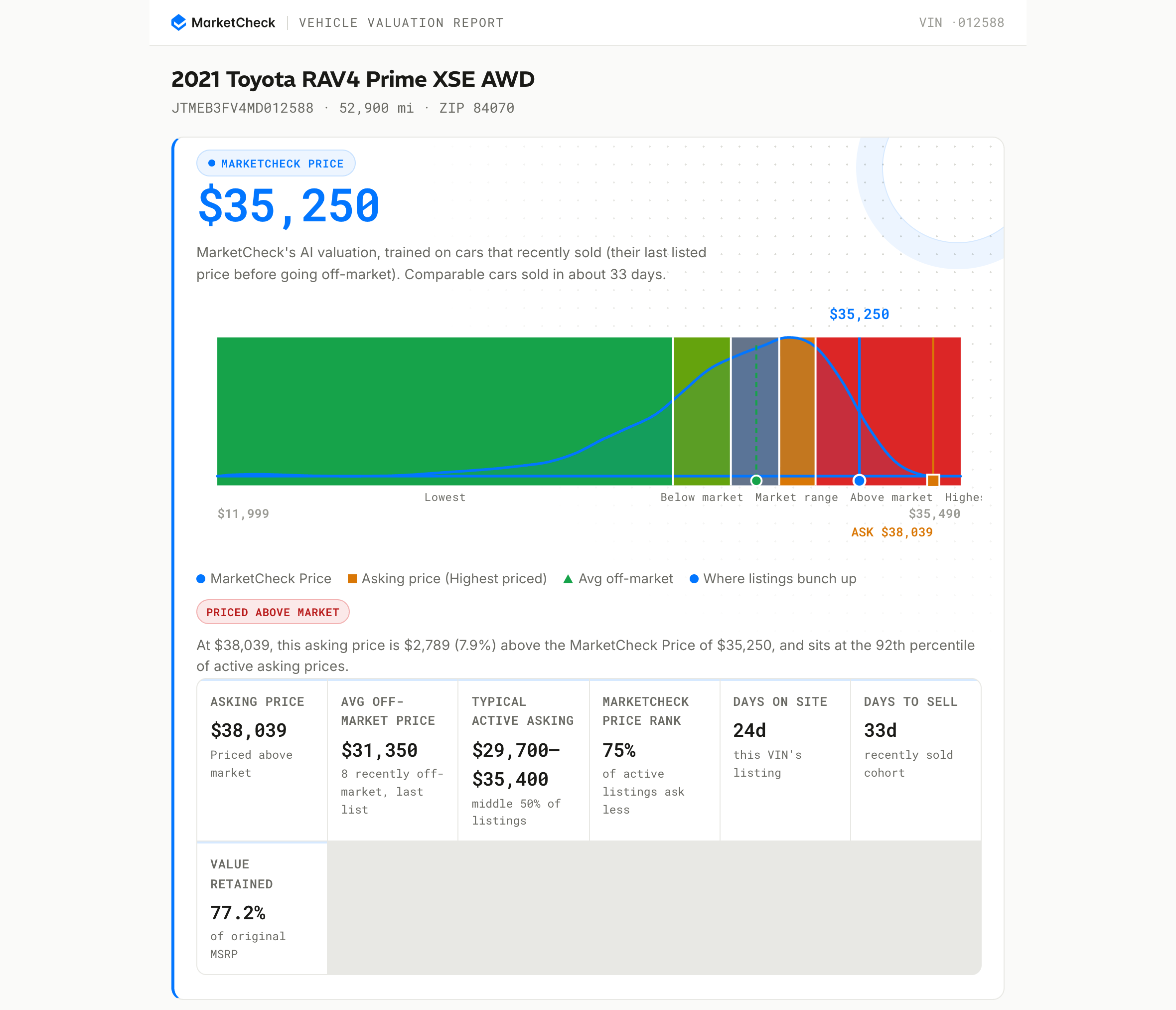Click the $35,250 label above the chart
The height and width of the screenshot is (1010, 1176).
(859, 314)
